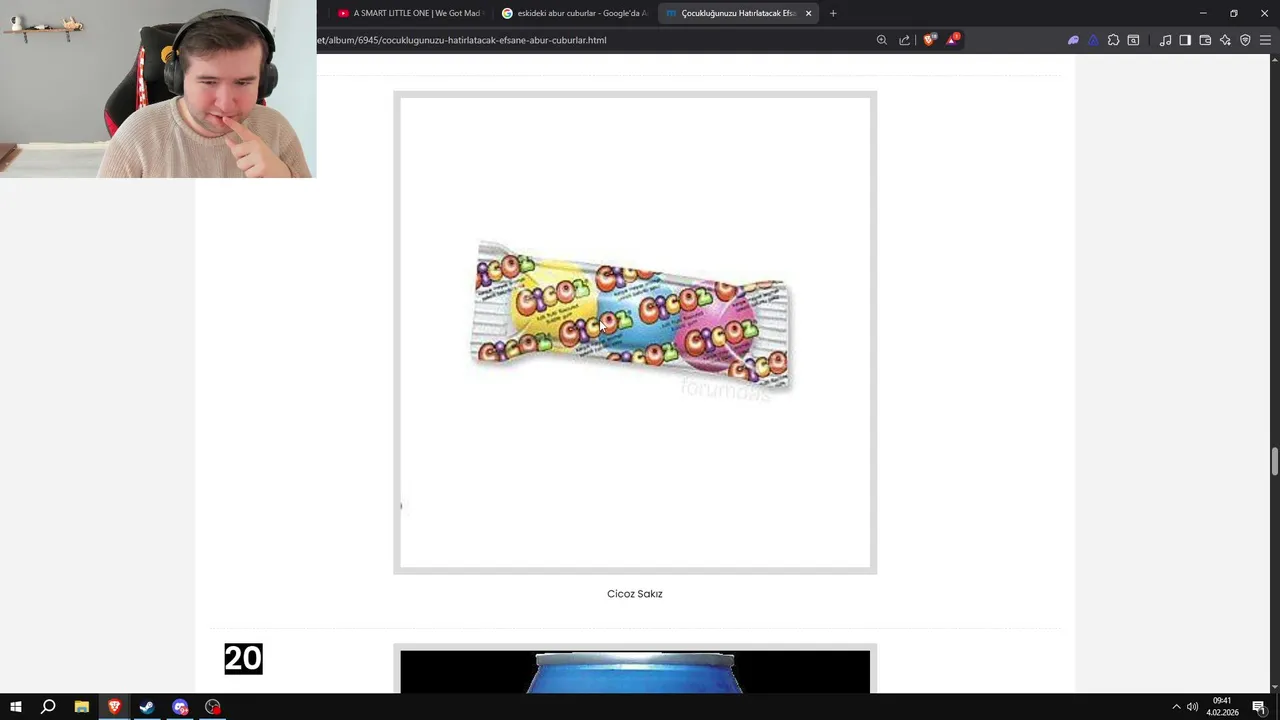Restore down the browser window

(1234, 13)
